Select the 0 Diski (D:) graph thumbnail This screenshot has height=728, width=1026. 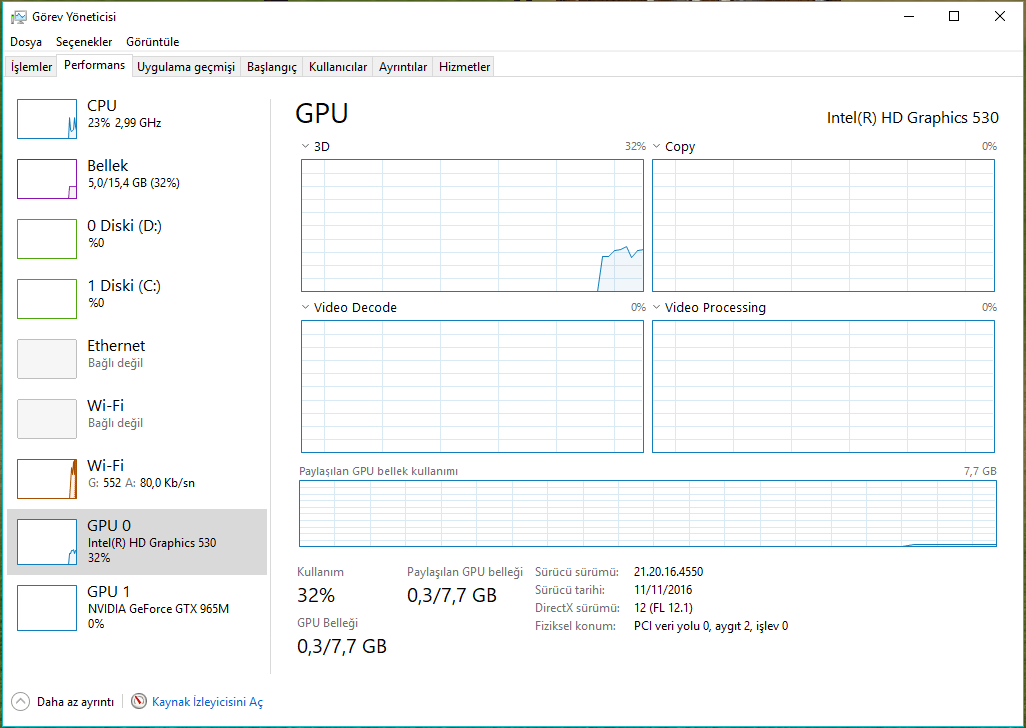point(47,239)
